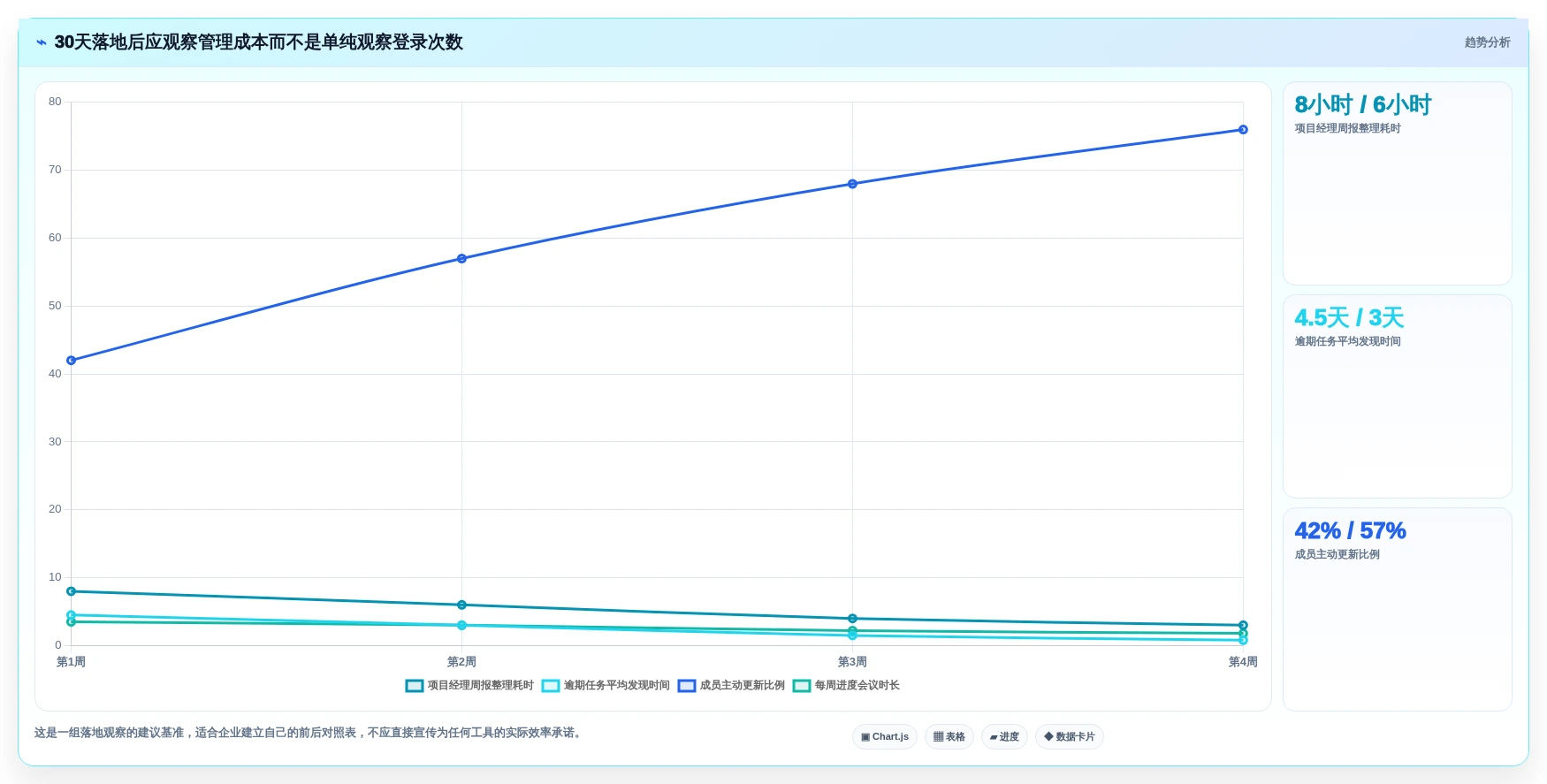
Task: Toggle the 逾期任务平均发现时间 legend swatch
Action: coord(551,686)
